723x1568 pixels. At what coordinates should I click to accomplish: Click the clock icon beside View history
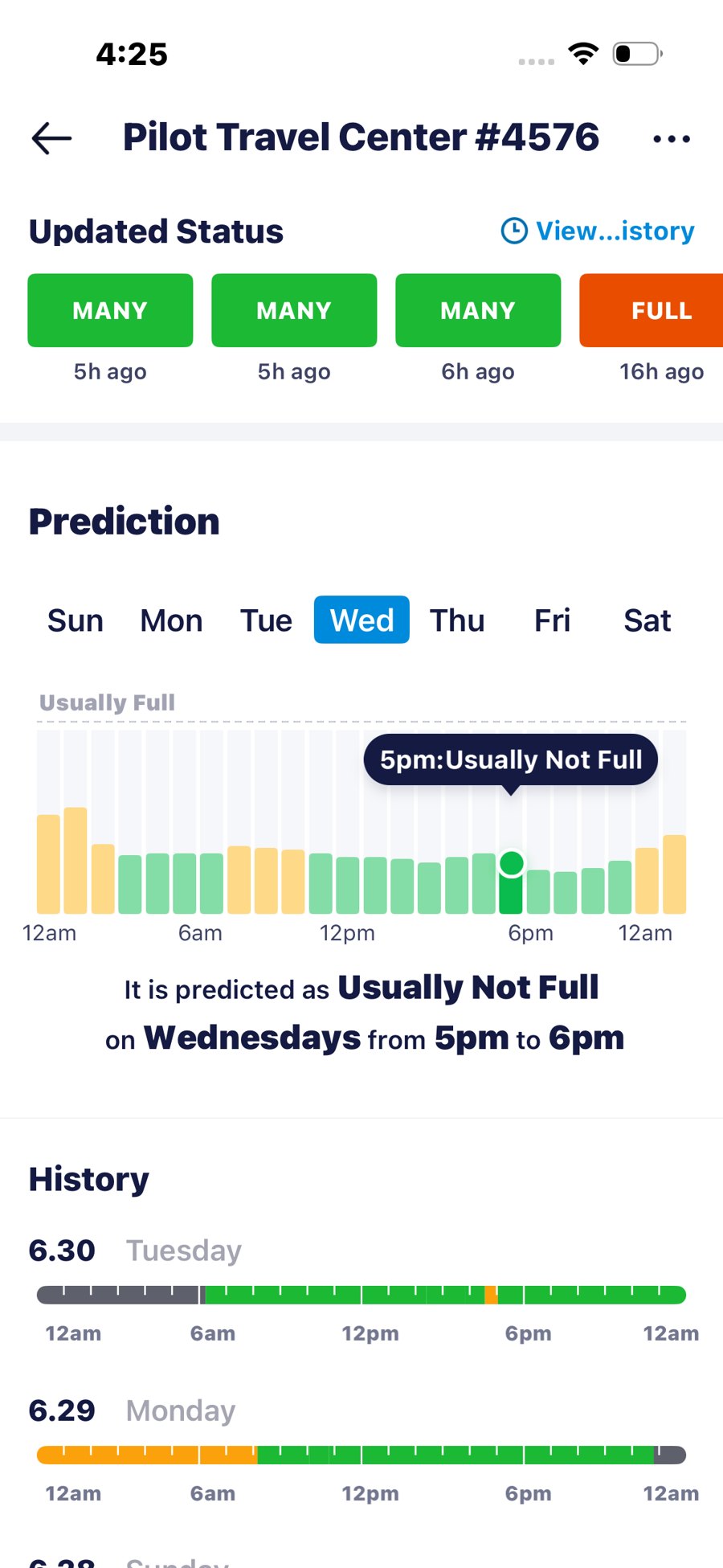(514, 231)
